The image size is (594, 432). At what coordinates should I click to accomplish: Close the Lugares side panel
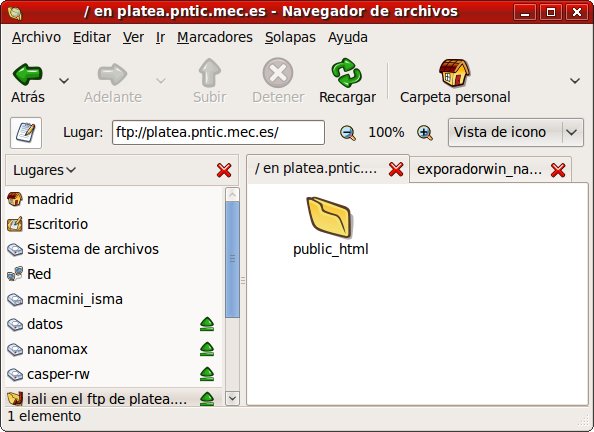coord(224,170)
